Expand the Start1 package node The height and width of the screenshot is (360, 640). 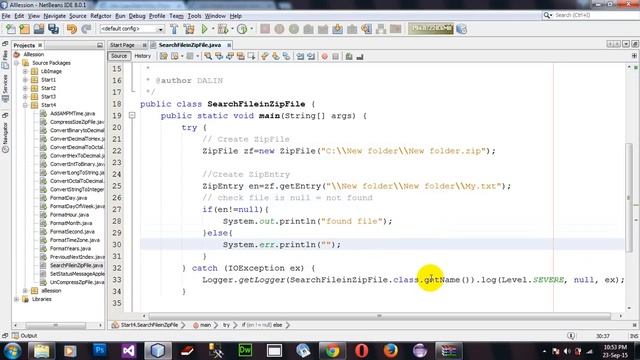pos(25,80)
